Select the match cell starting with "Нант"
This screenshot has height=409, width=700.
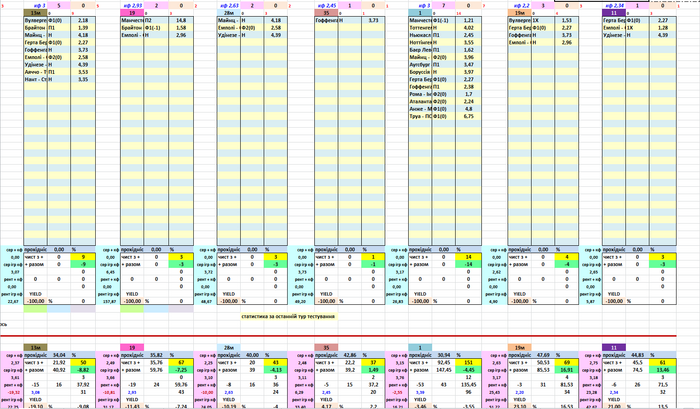tap(36, 79)
